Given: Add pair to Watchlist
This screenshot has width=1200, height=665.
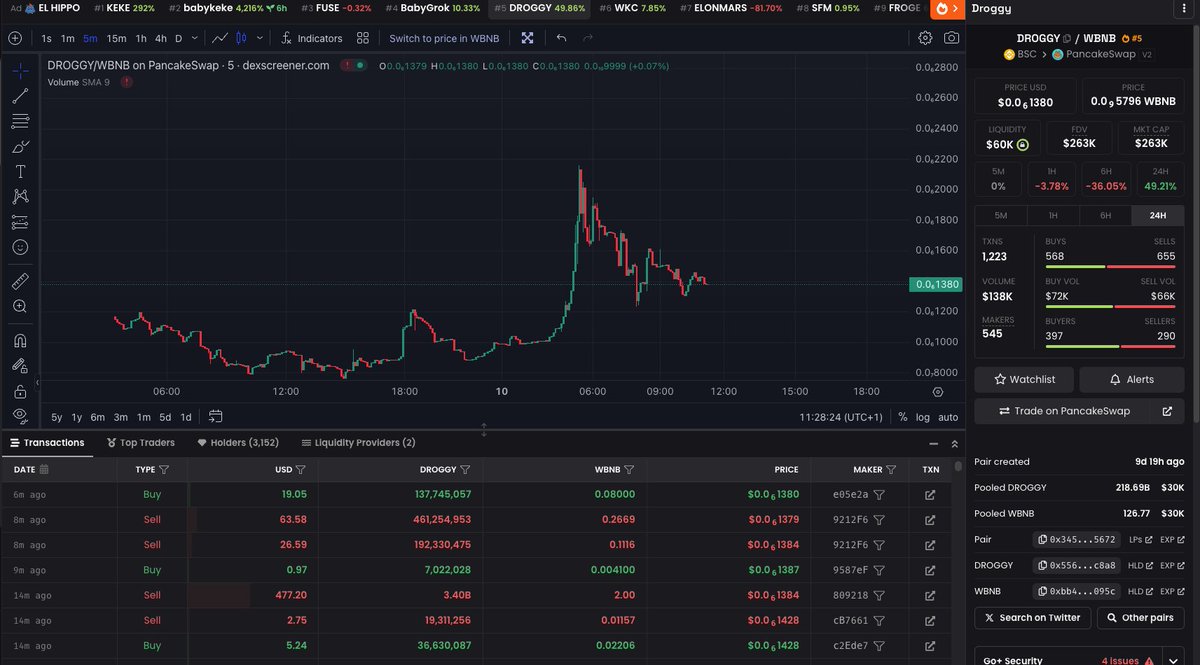Looking at the screenshot, I should pos(1026,379).
